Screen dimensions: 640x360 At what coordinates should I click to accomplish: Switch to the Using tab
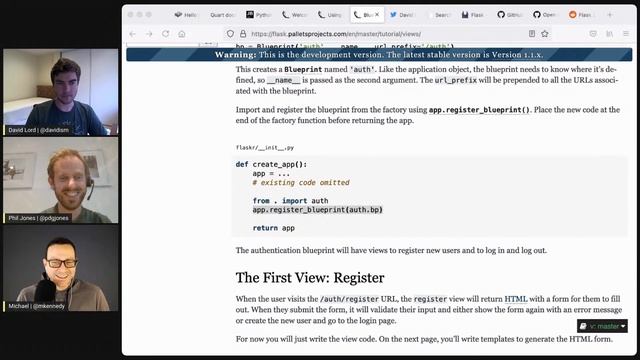pyautogui.click(x=330, y=15)
